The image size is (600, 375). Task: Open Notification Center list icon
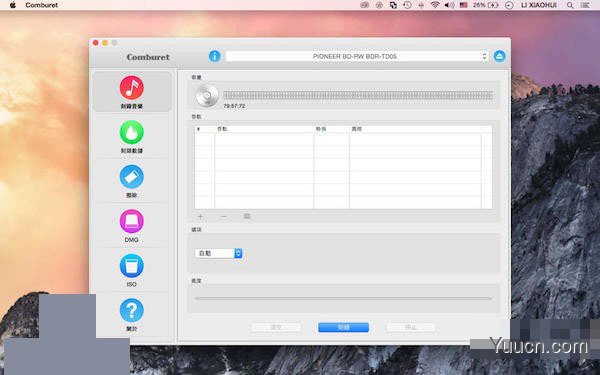point(585,5)
